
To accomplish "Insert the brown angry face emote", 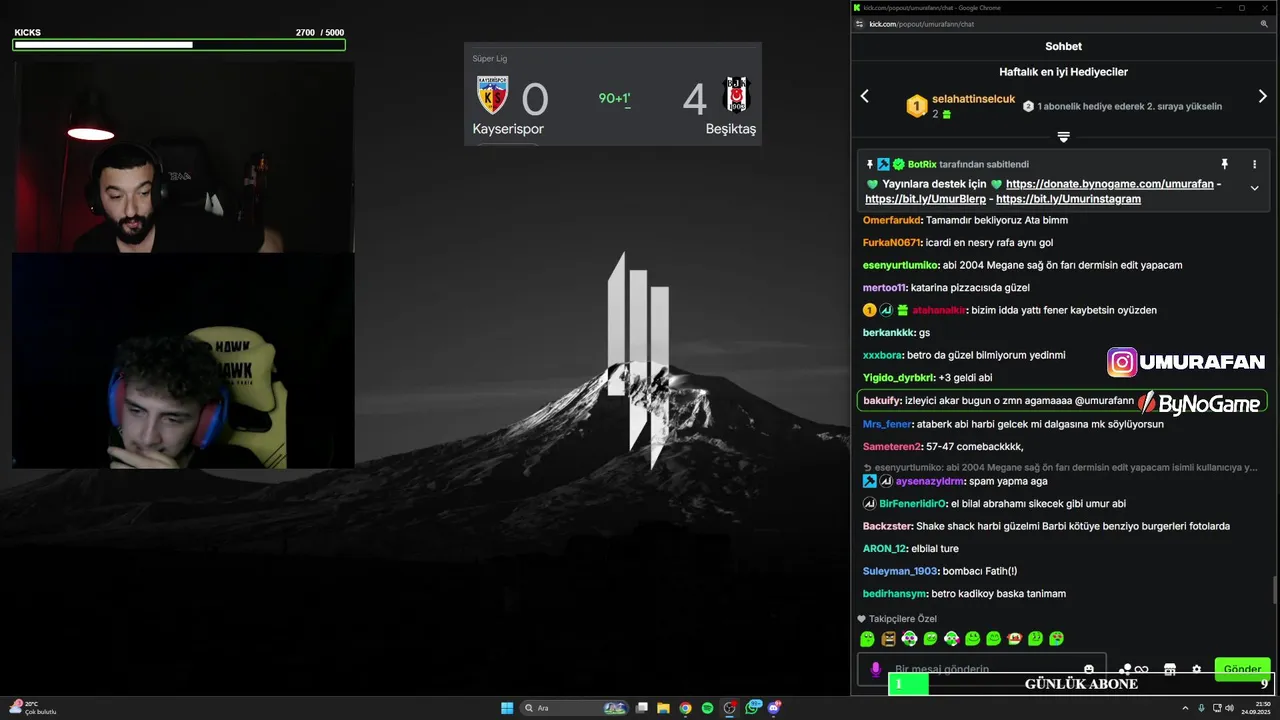I will pos(888,639).
